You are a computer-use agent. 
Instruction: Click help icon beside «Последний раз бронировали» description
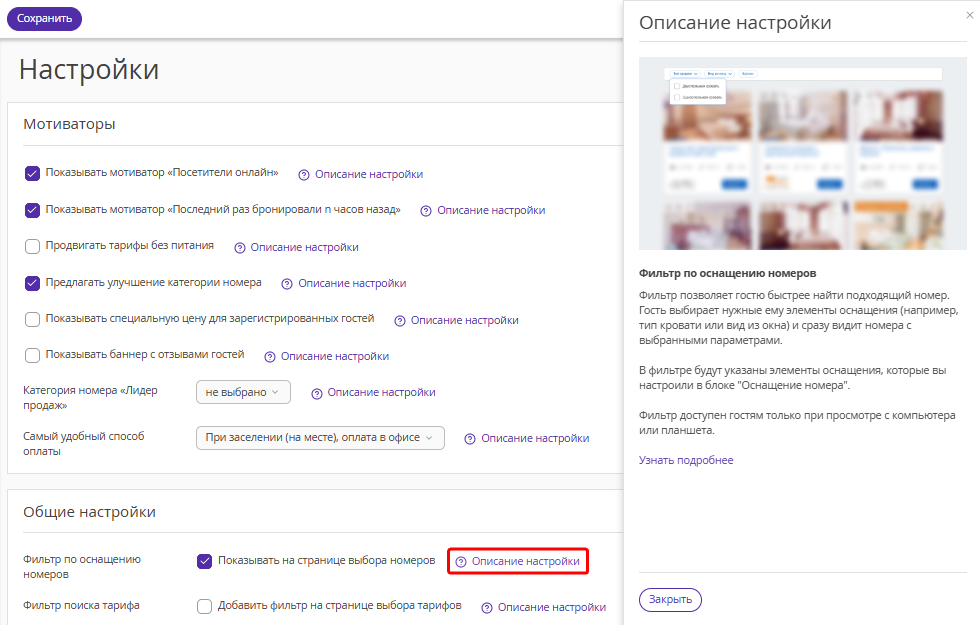tap(426, 211)
